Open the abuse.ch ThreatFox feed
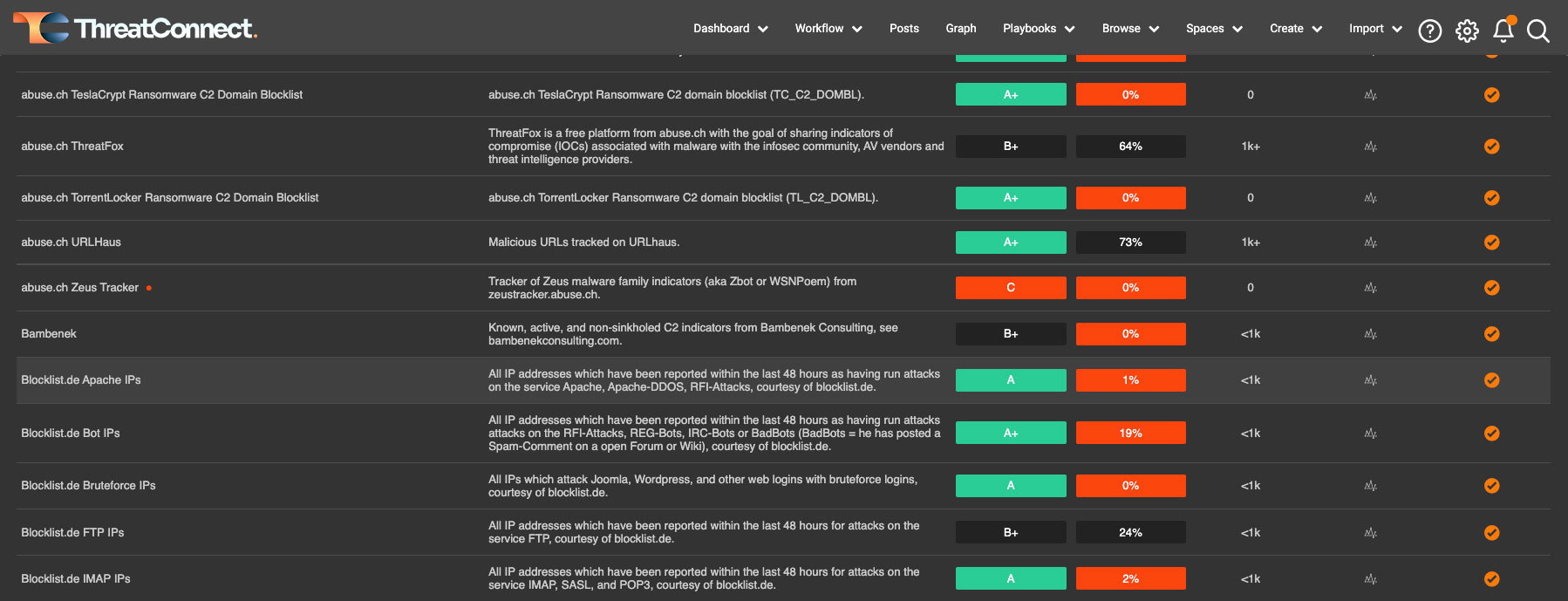 pos(72,147)
